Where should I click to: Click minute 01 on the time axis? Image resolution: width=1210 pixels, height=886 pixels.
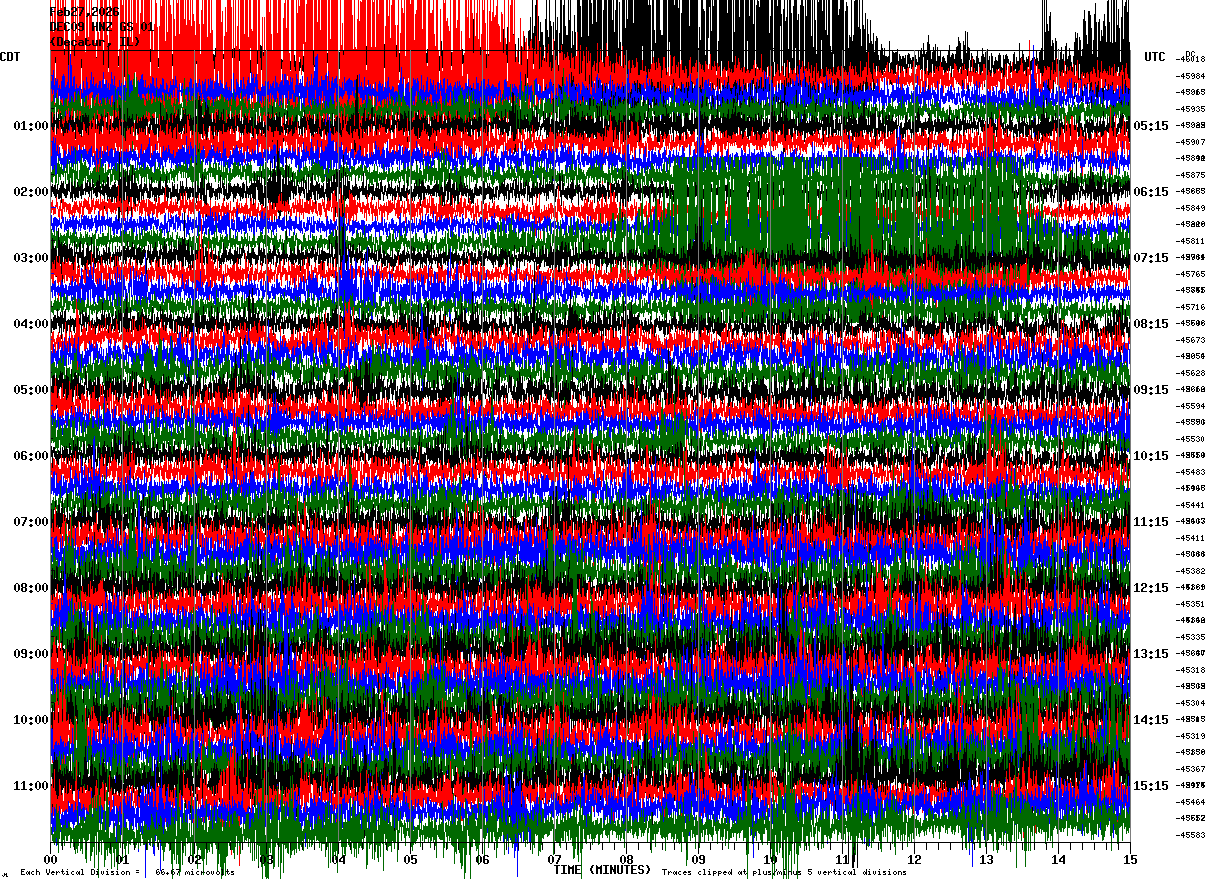[x=123, y=859]
